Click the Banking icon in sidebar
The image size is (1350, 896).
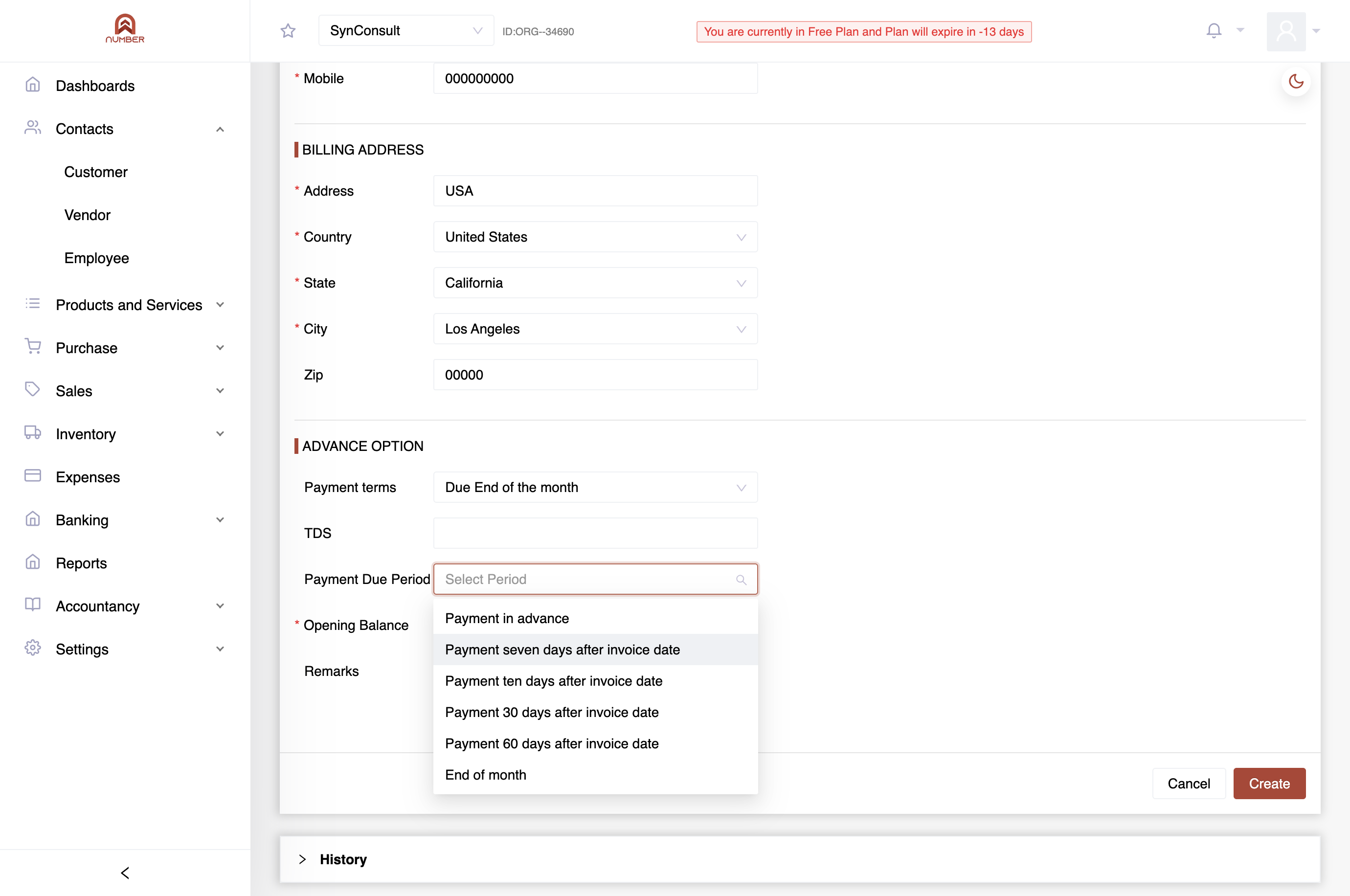click(x=33, y=519)
